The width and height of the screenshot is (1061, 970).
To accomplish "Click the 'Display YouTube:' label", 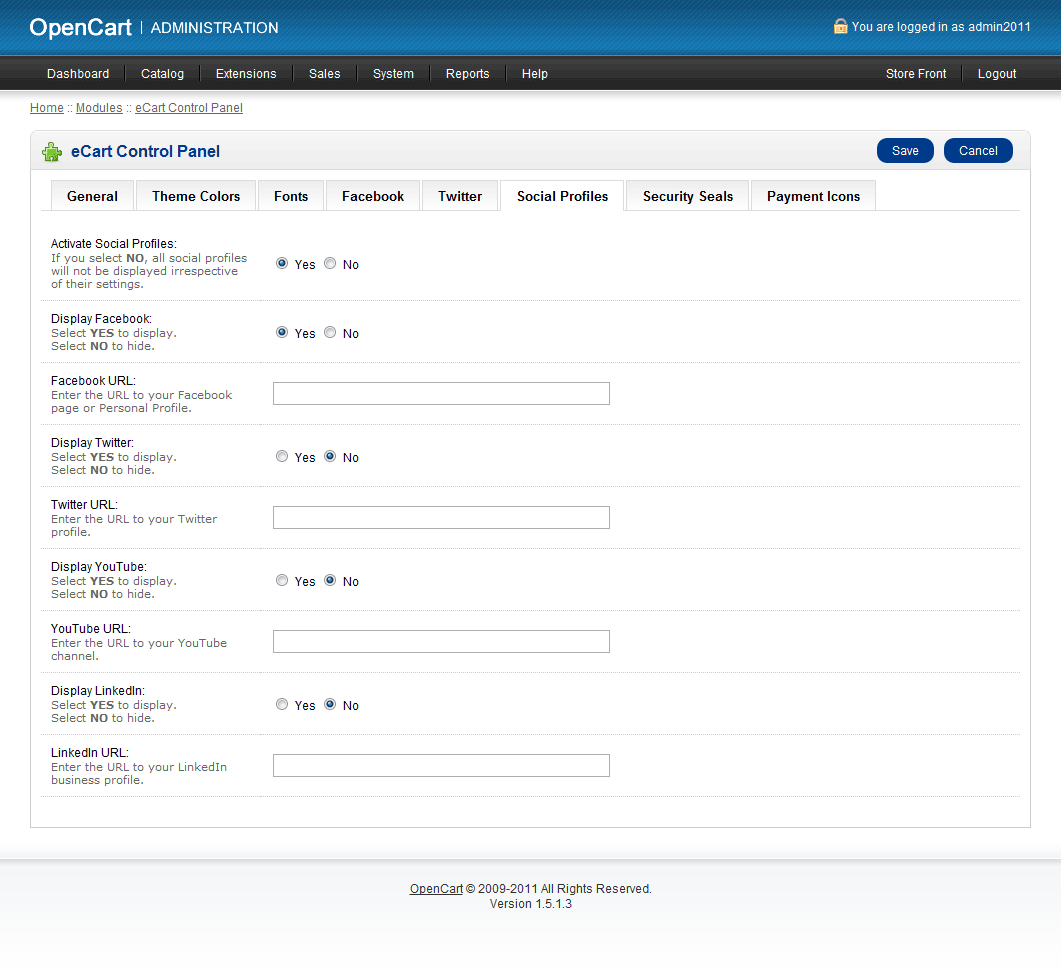I will tap(99, 566).
